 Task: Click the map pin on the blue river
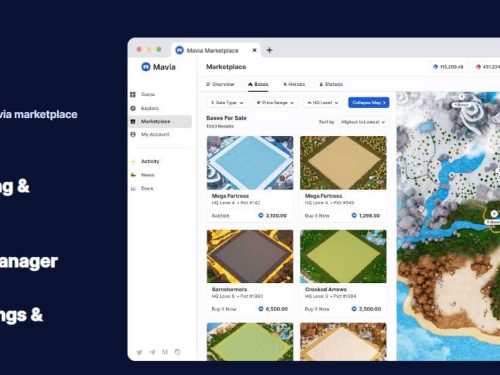click(x=452, y=175)
